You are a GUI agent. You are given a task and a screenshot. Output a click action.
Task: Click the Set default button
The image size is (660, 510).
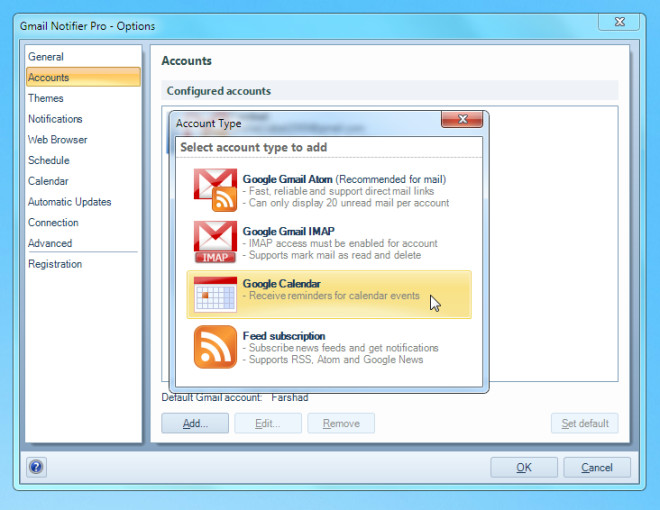(585, 423)
